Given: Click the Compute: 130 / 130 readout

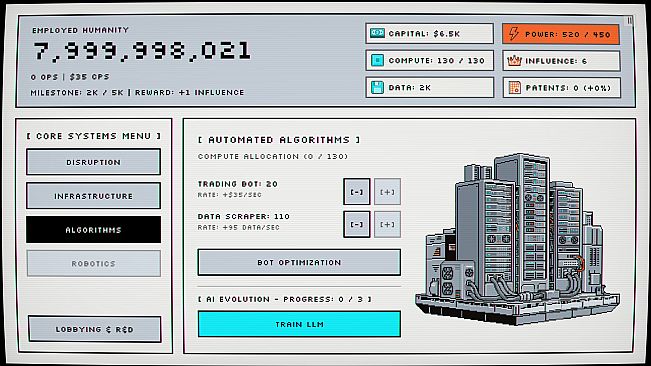Looking at the screenshot, I should [x=429, y=61].
